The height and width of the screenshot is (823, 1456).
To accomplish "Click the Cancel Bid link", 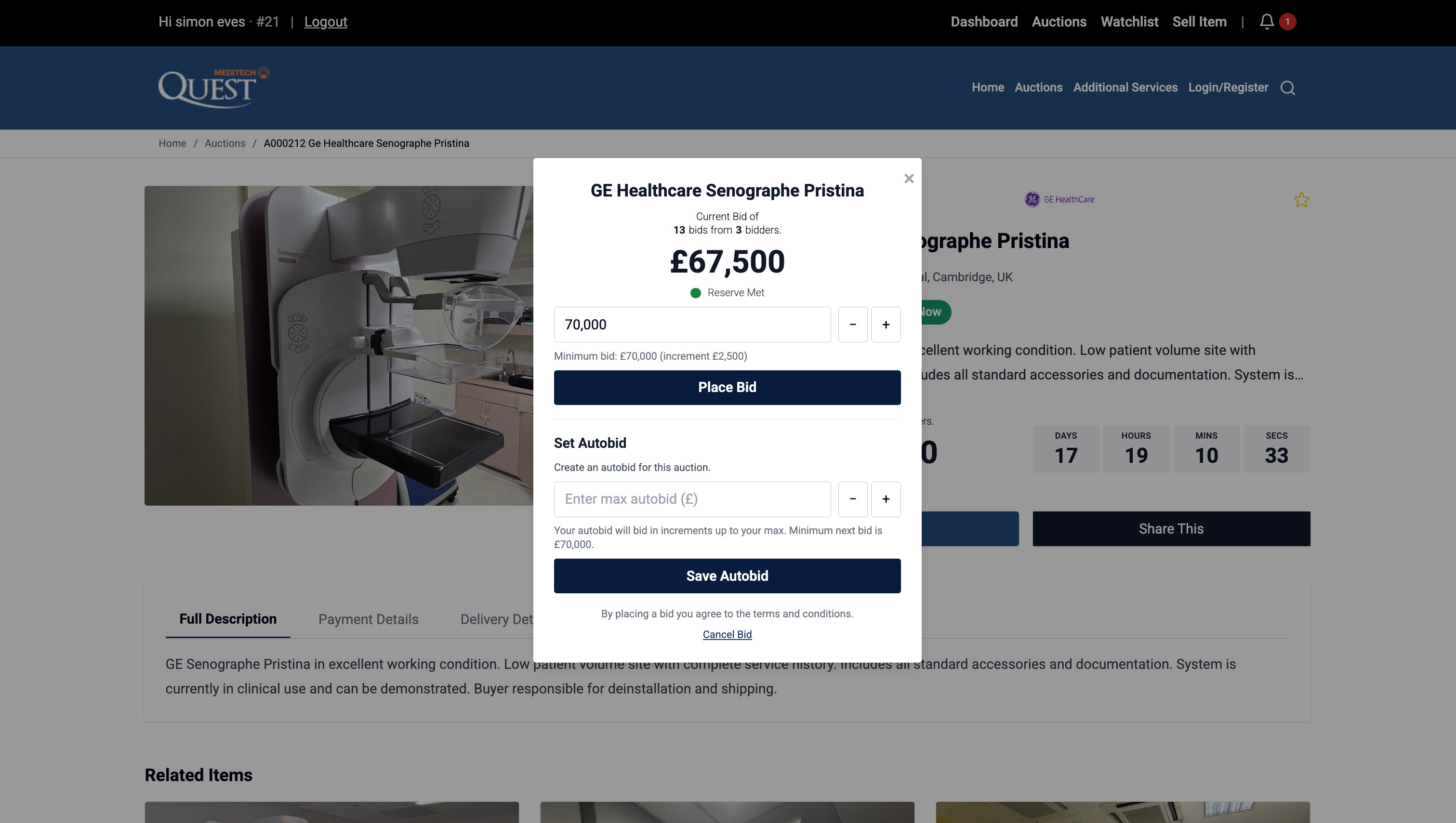I will click(727, 634).
